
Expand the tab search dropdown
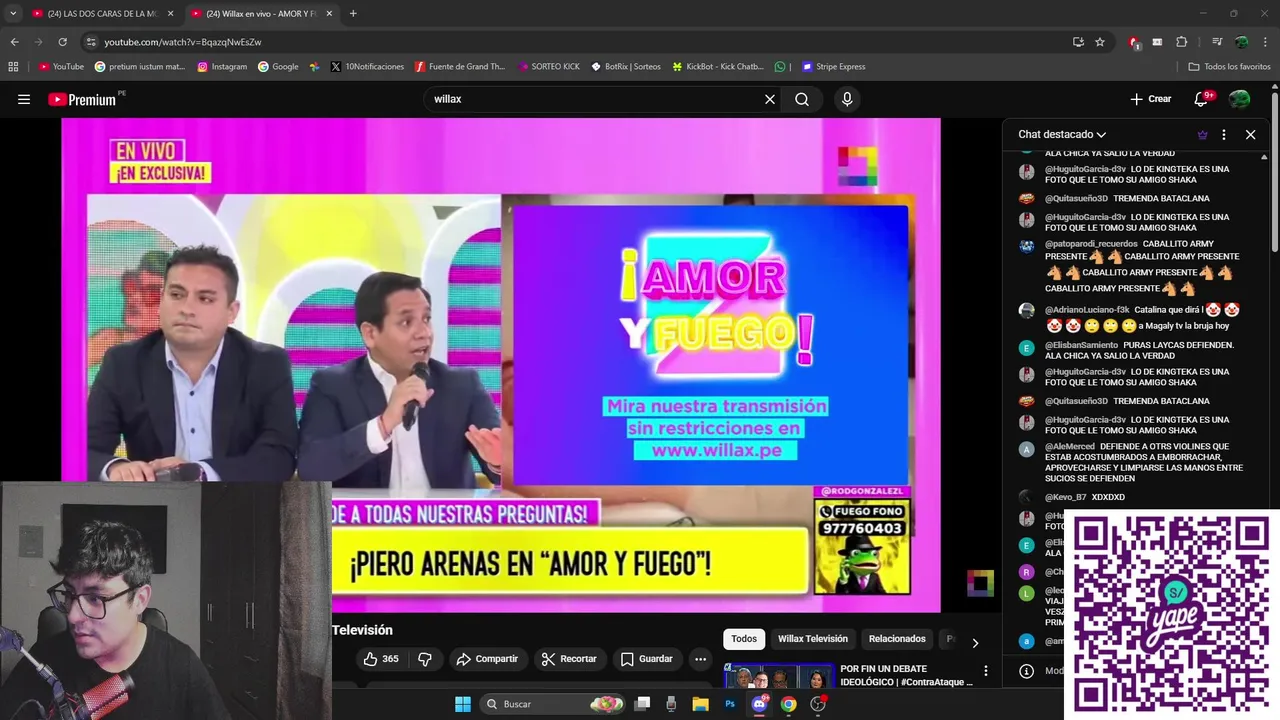click(13, 13)
